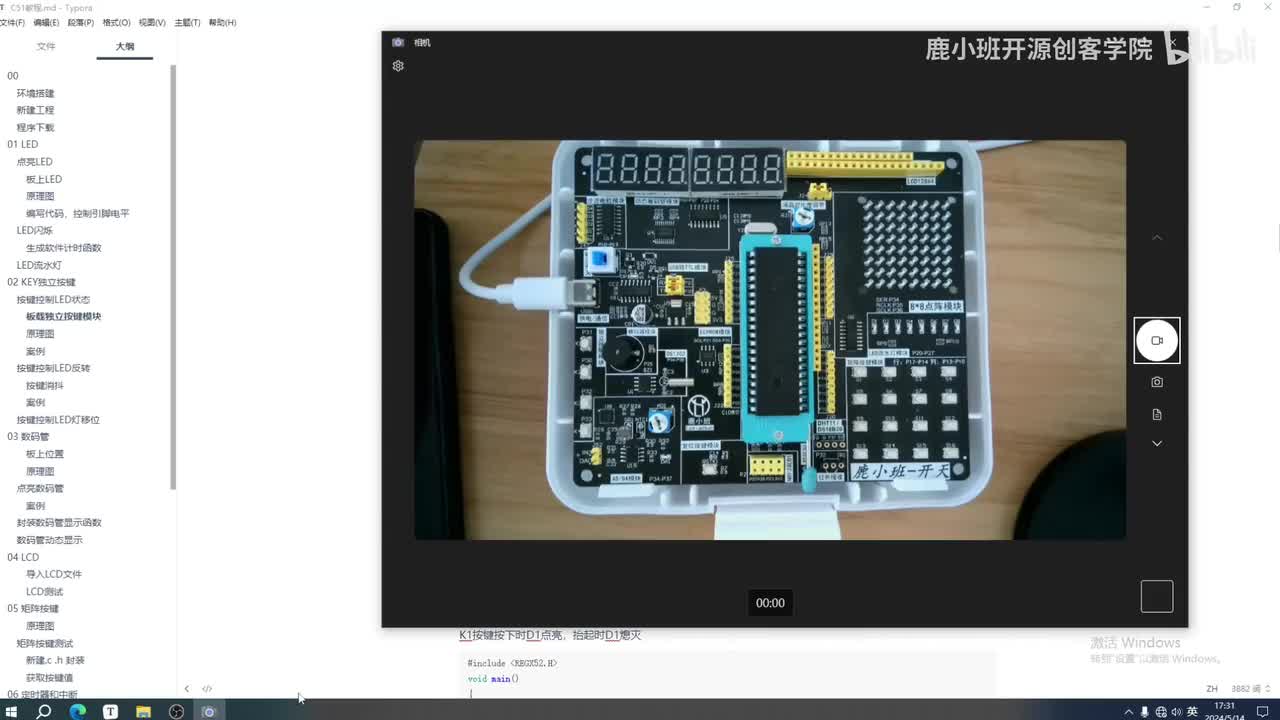Open Windows notification center
The width and height of the screenshot is (1280, 720).
point(1263,711)
